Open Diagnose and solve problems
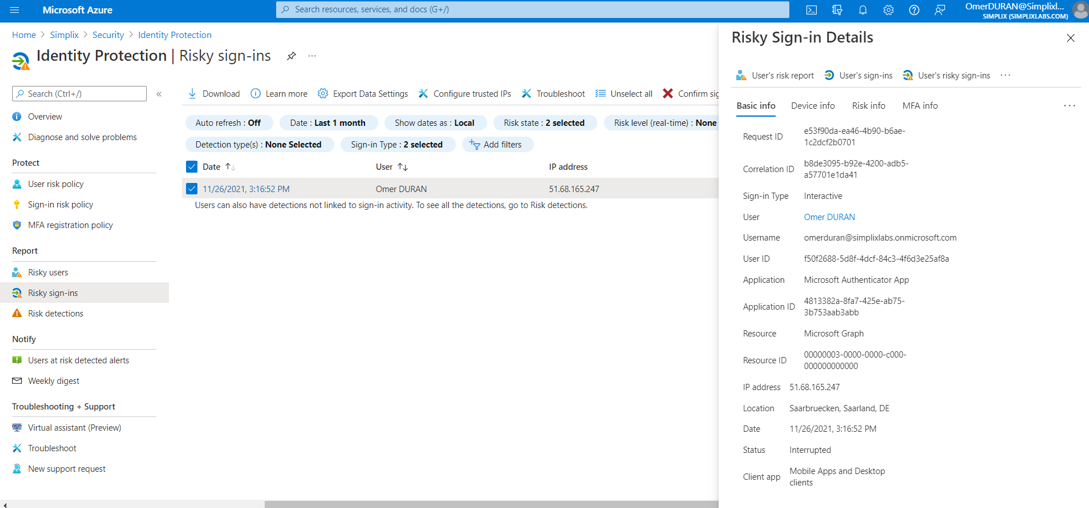 point(84,137)
